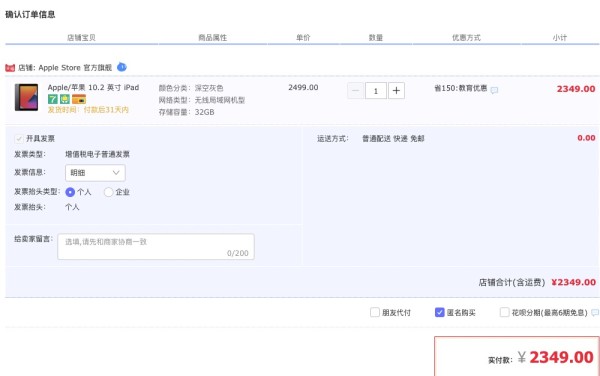Image resolution: width=600 pixels, height=376 pixels.
Task: Increase quantity with the plus button
Action: tap(396, 91)
